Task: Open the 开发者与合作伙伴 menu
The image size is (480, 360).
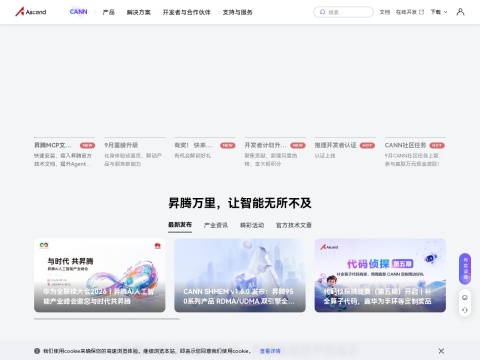Action: coord(187,12)
